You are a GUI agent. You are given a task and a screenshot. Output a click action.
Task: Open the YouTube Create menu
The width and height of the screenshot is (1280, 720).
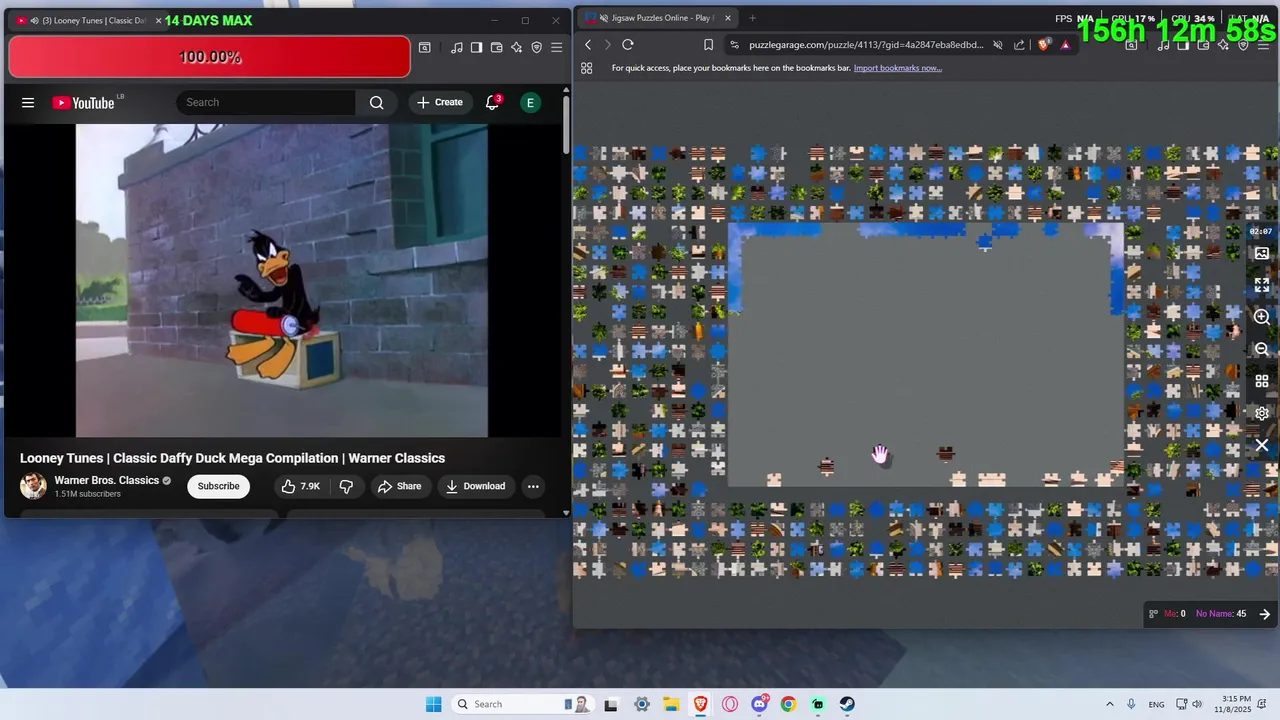[440, 102]
